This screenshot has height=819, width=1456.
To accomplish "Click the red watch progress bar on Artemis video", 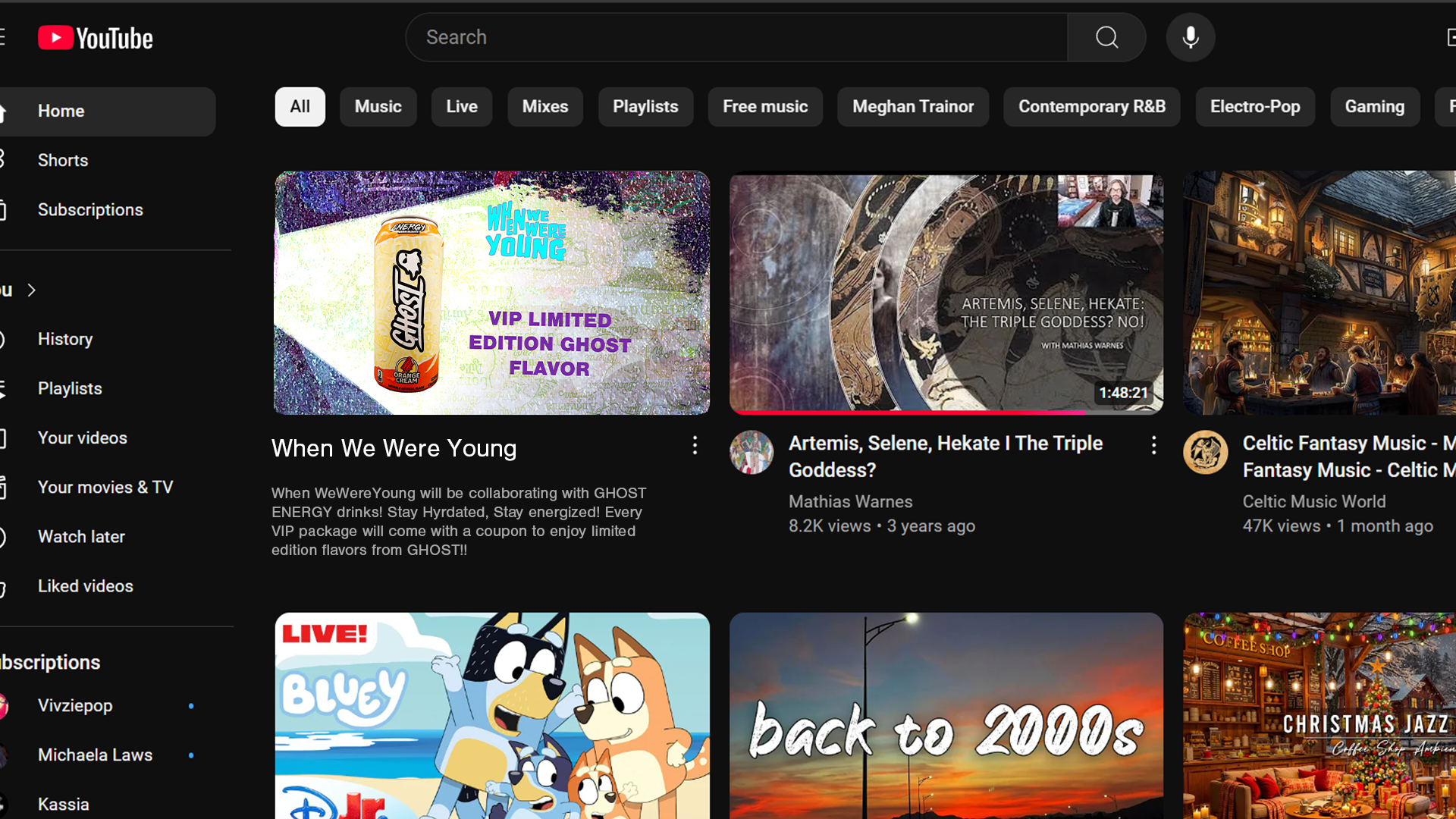I will [x=908, y=413].
